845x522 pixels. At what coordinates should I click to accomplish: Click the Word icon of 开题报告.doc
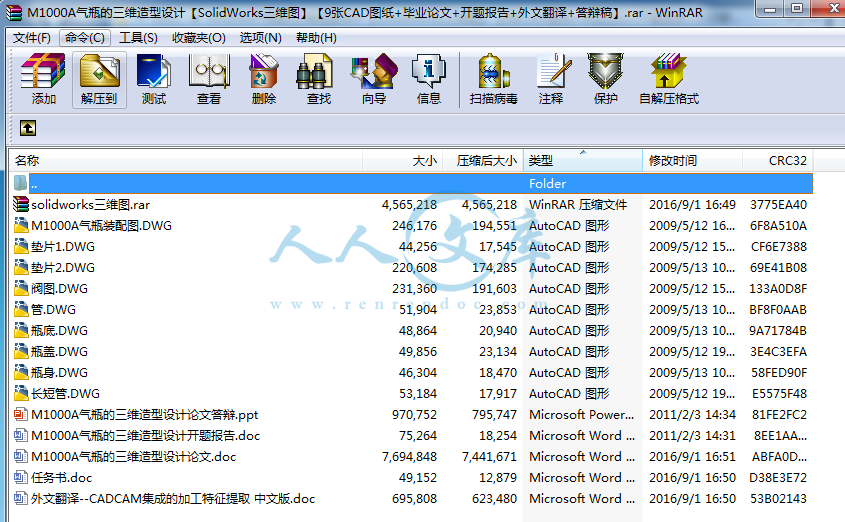pos(20,435)
